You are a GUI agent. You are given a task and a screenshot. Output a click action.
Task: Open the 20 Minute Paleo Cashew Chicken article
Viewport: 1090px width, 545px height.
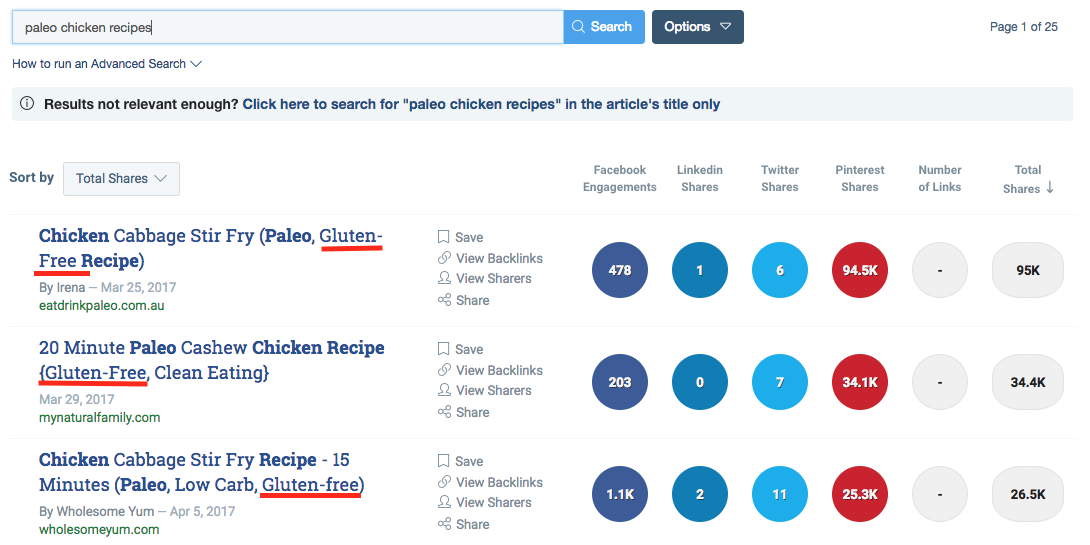coord(211,360)
